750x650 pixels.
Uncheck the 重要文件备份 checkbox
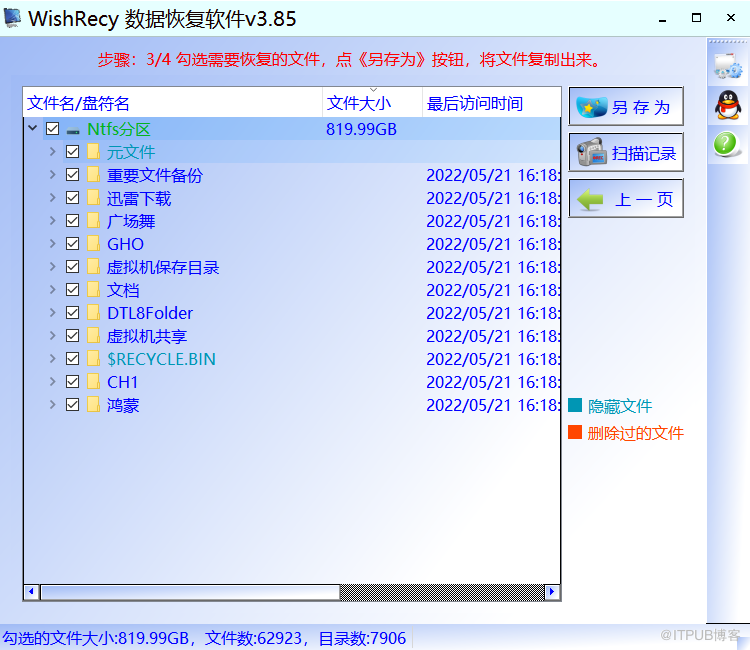(x=72, y=175)
